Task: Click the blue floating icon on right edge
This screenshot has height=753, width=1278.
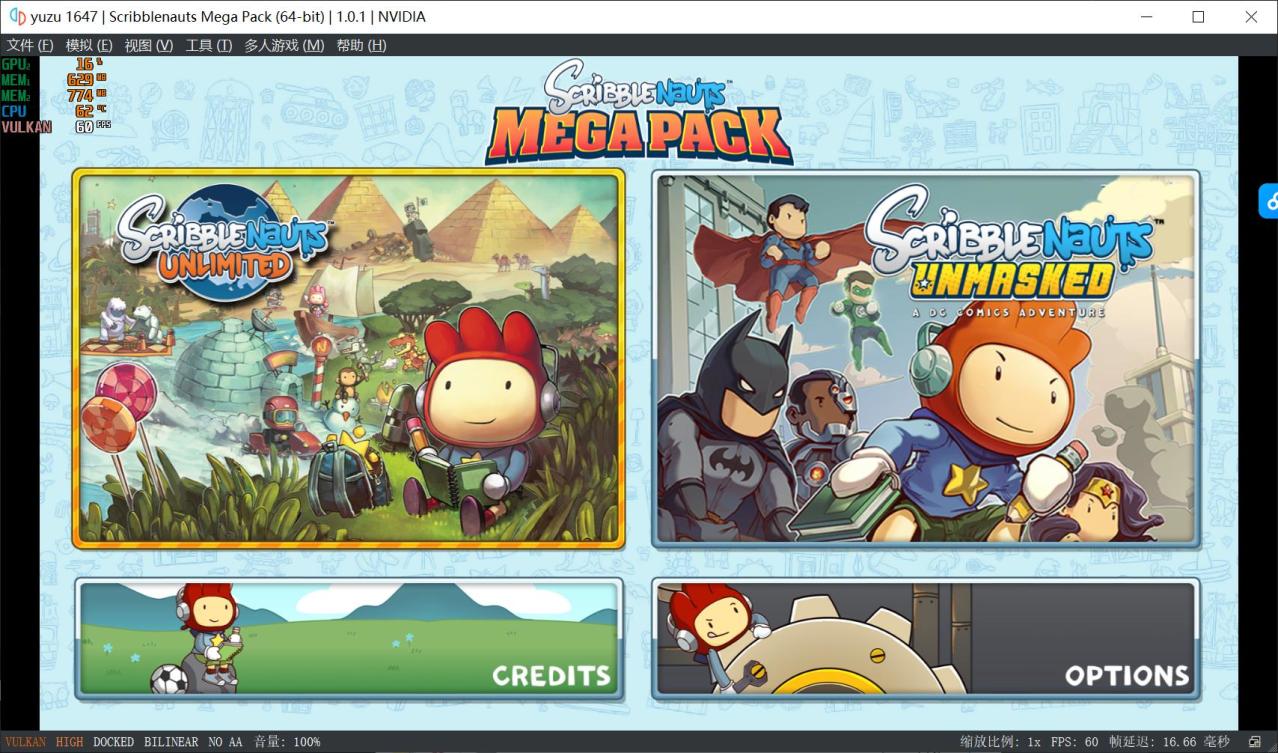Action: (x=1268, y=201)
